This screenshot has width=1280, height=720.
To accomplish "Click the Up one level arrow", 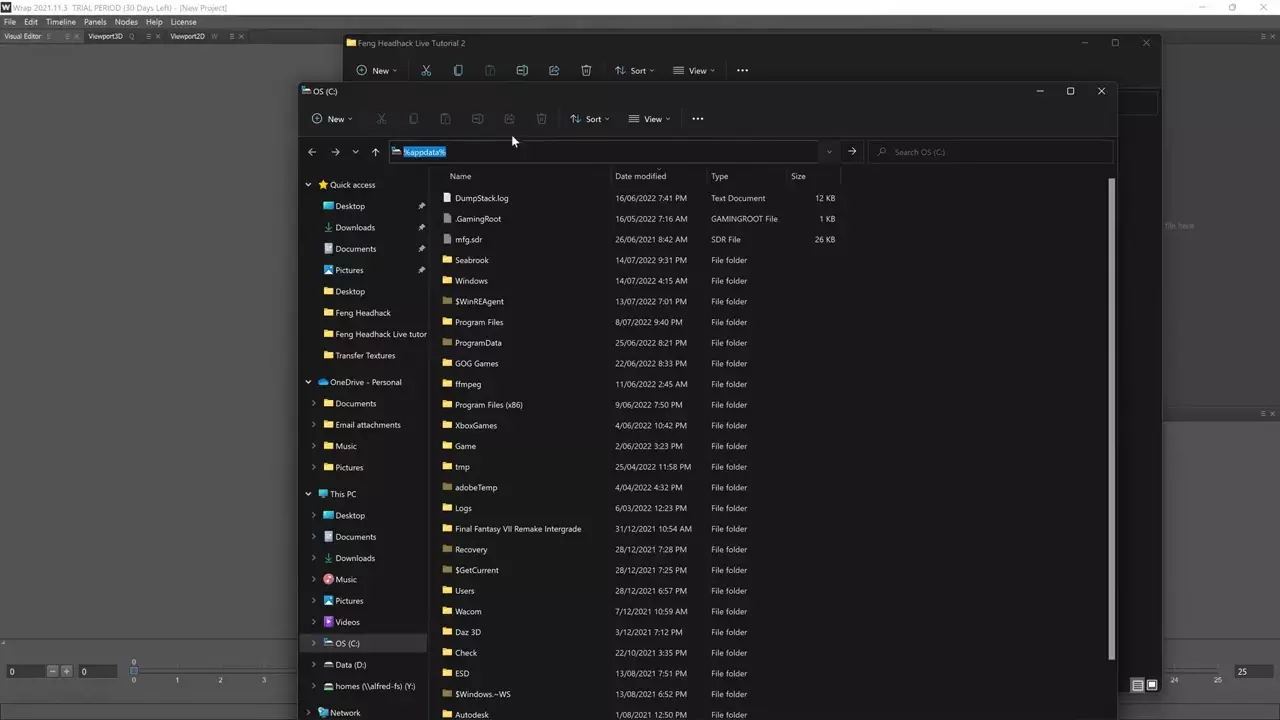I will coord(375,152).
